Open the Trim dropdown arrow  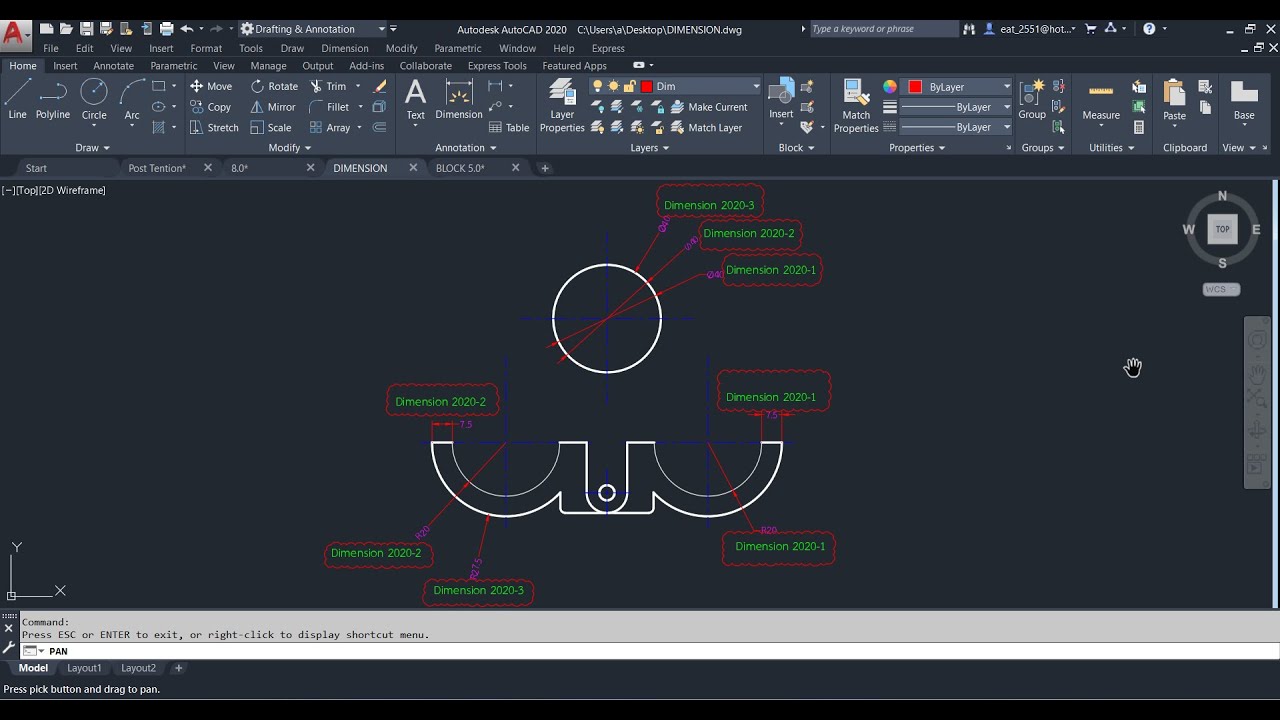[x=358, y=86]
